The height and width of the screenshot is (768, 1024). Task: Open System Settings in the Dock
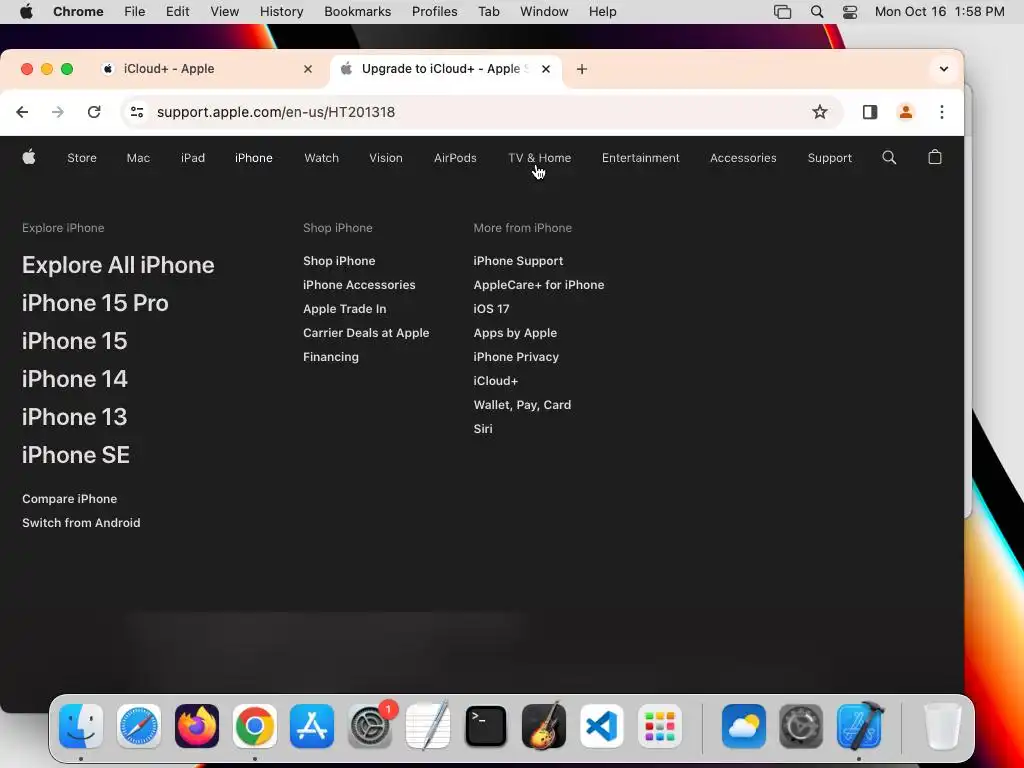[370, 726]
